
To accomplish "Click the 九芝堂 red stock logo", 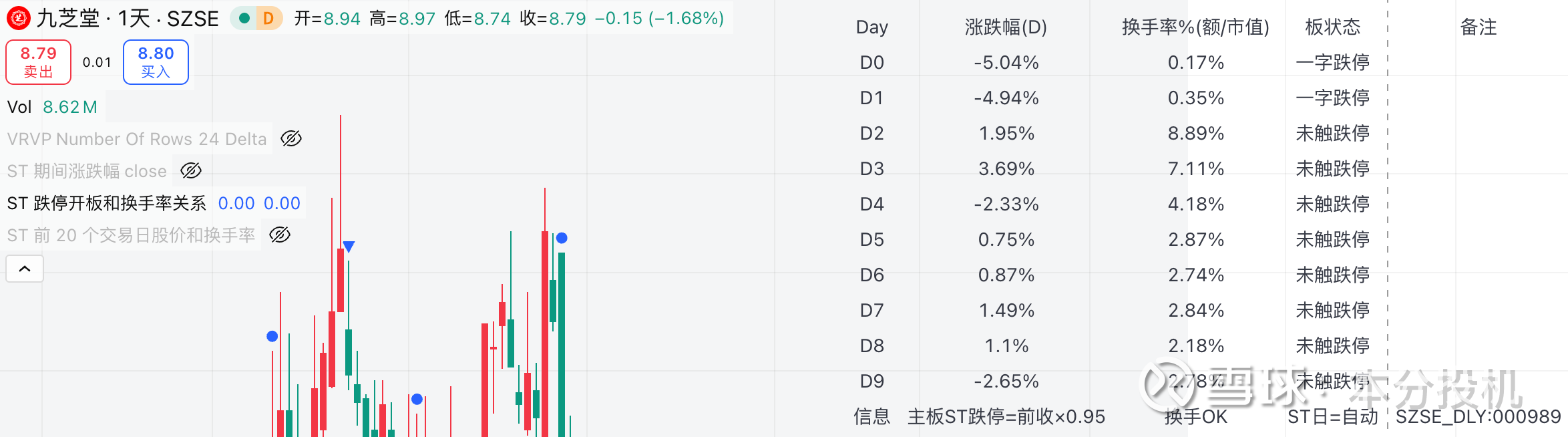I will [x=18, y=18].
